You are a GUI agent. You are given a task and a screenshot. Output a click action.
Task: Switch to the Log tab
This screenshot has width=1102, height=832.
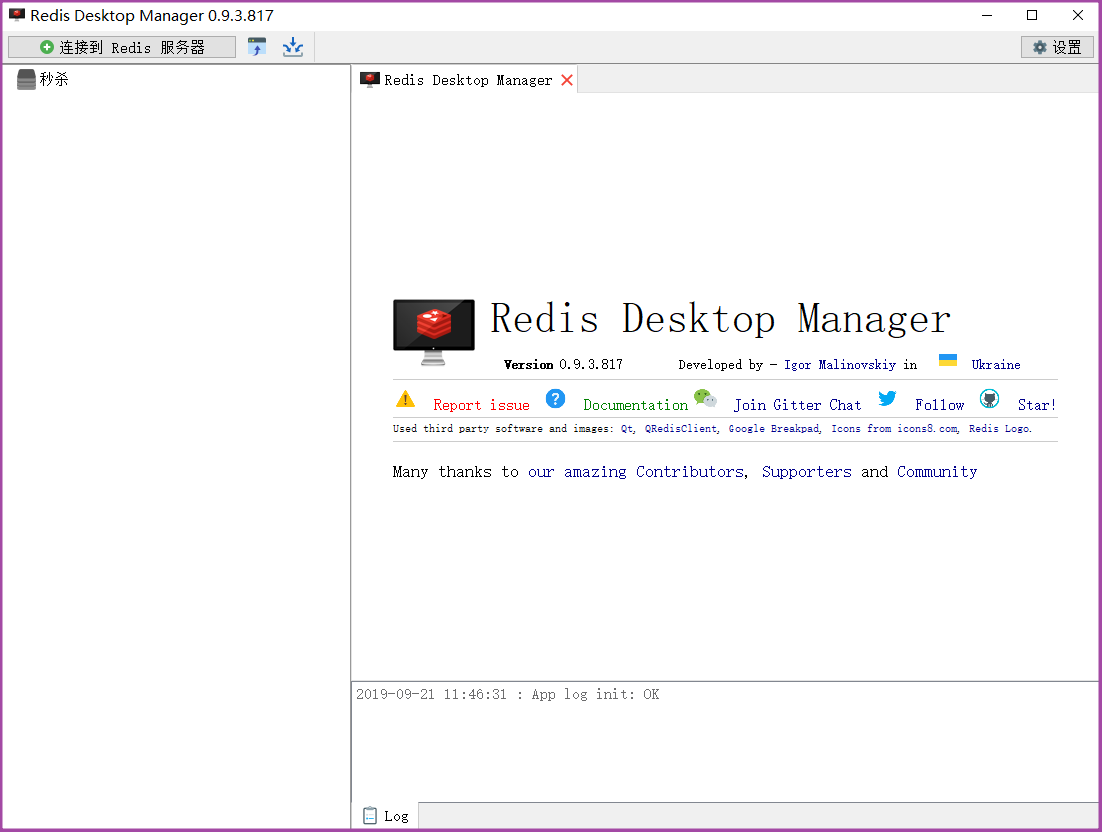pos(386,816)
